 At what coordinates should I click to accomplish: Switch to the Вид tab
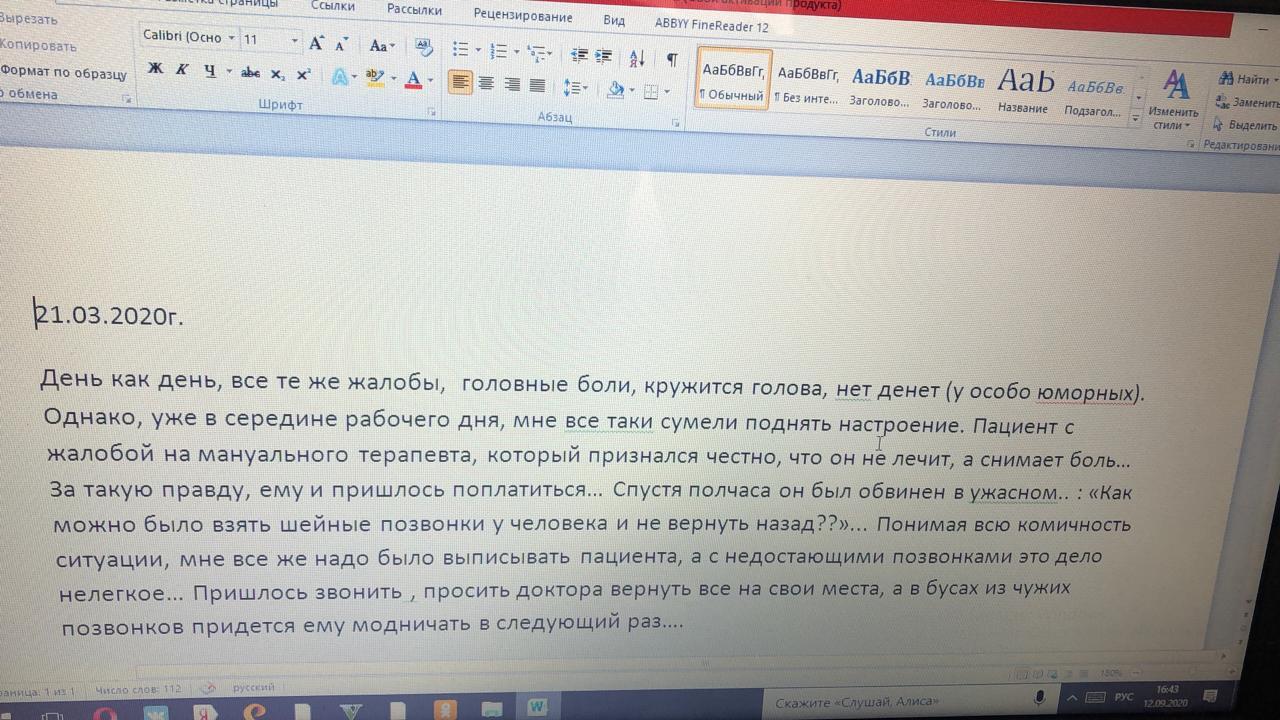pos(614,20)
